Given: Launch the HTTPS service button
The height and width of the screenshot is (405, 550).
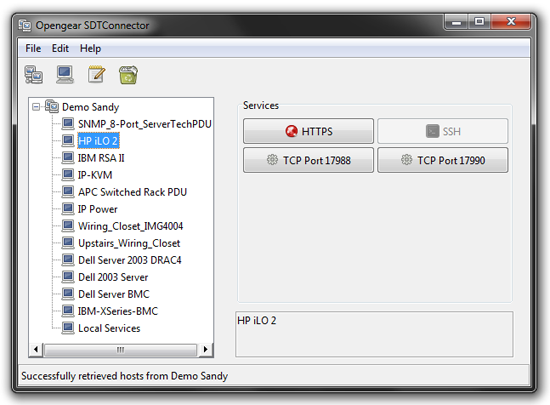Looking at the screenshot, I should click(x=308, y=131).
